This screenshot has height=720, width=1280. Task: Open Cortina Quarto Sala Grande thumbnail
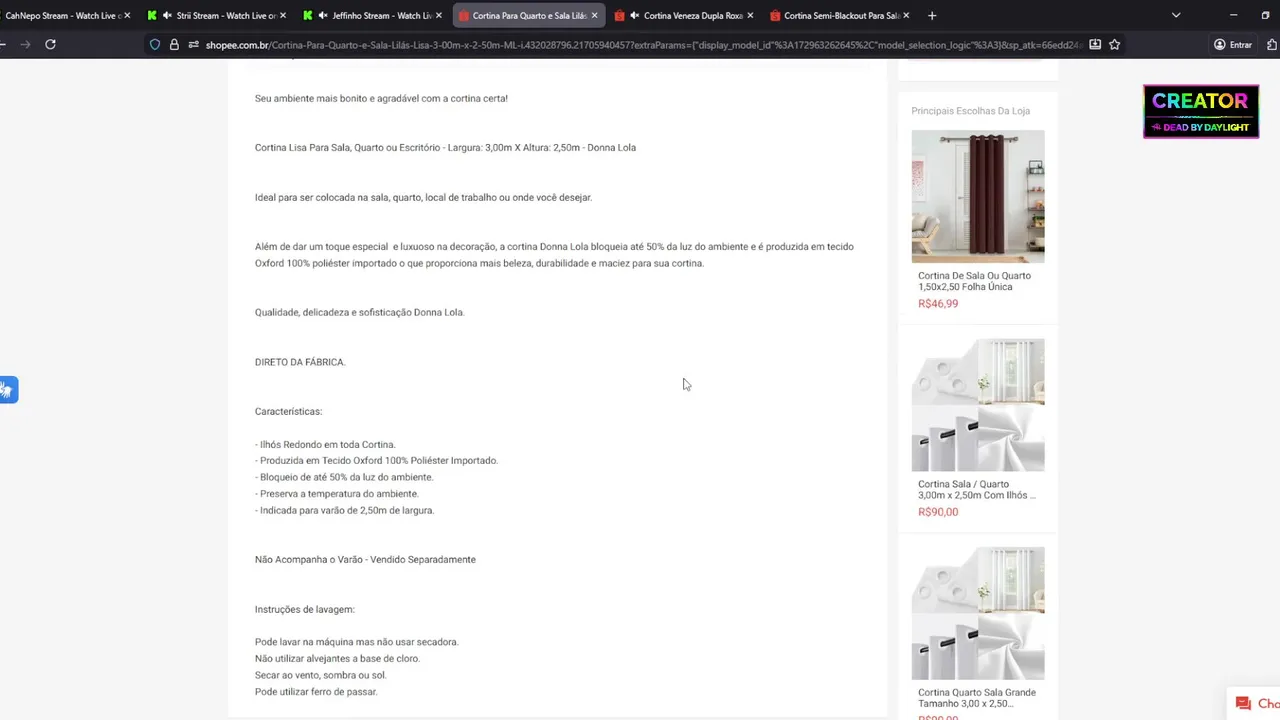click(x=978, y=613)
